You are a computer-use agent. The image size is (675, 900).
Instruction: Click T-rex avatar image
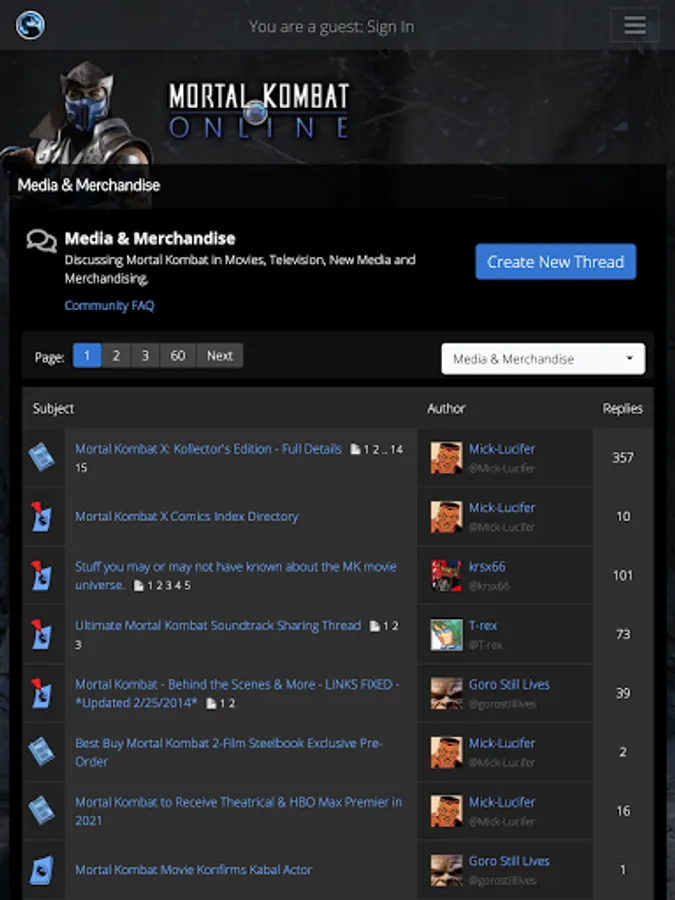(x=447, y=634)
